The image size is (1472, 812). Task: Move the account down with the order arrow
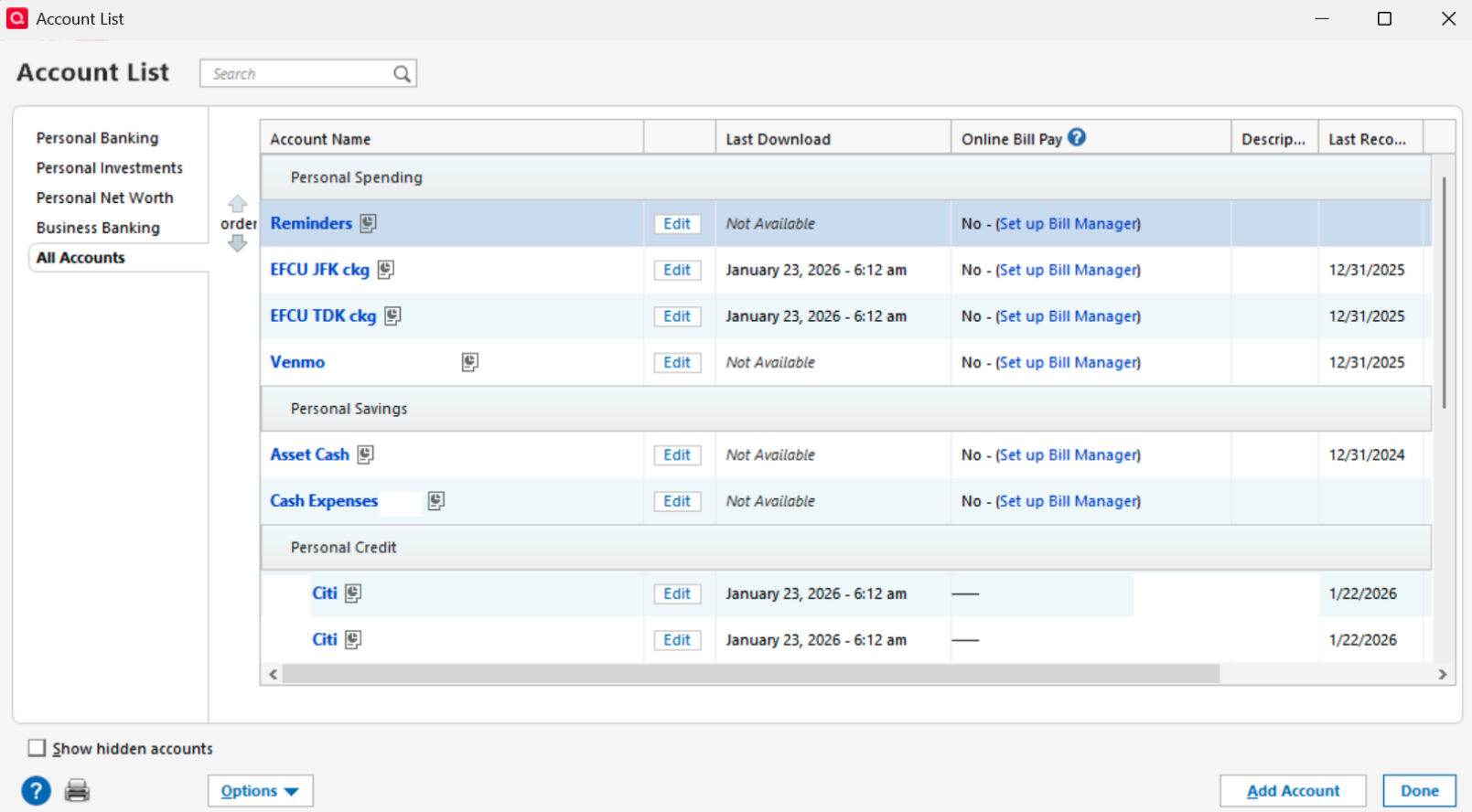[x=238, y=243]
